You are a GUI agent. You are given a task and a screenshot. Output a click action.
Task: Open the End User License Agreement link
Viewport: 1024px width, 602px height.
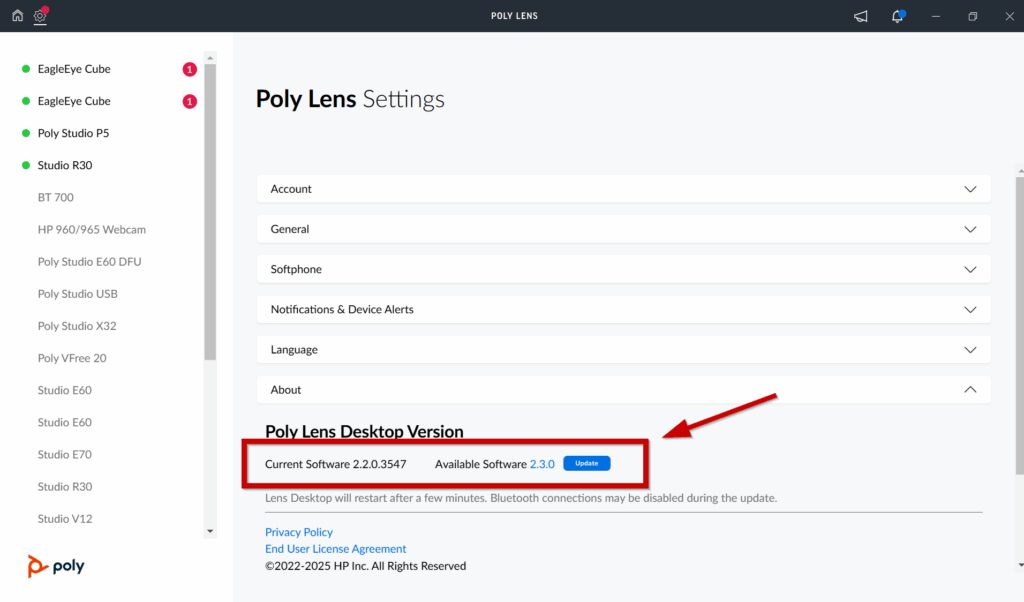click(x=335, y=549)
